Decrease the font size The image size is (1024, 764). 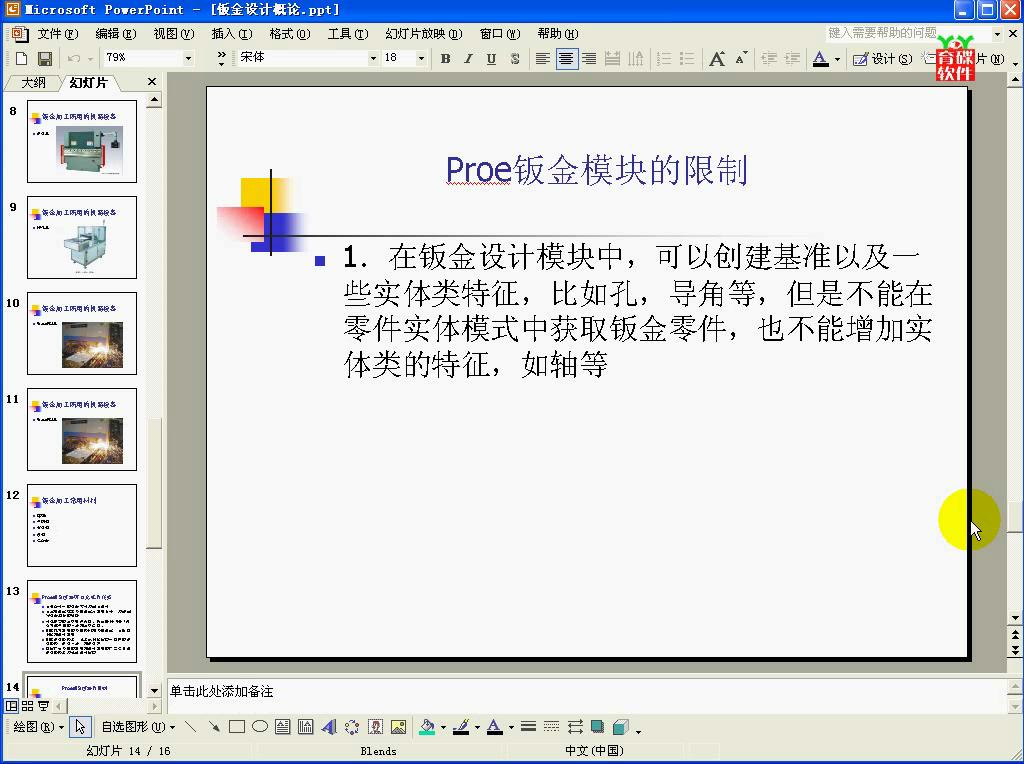click(x=741, y=59)
